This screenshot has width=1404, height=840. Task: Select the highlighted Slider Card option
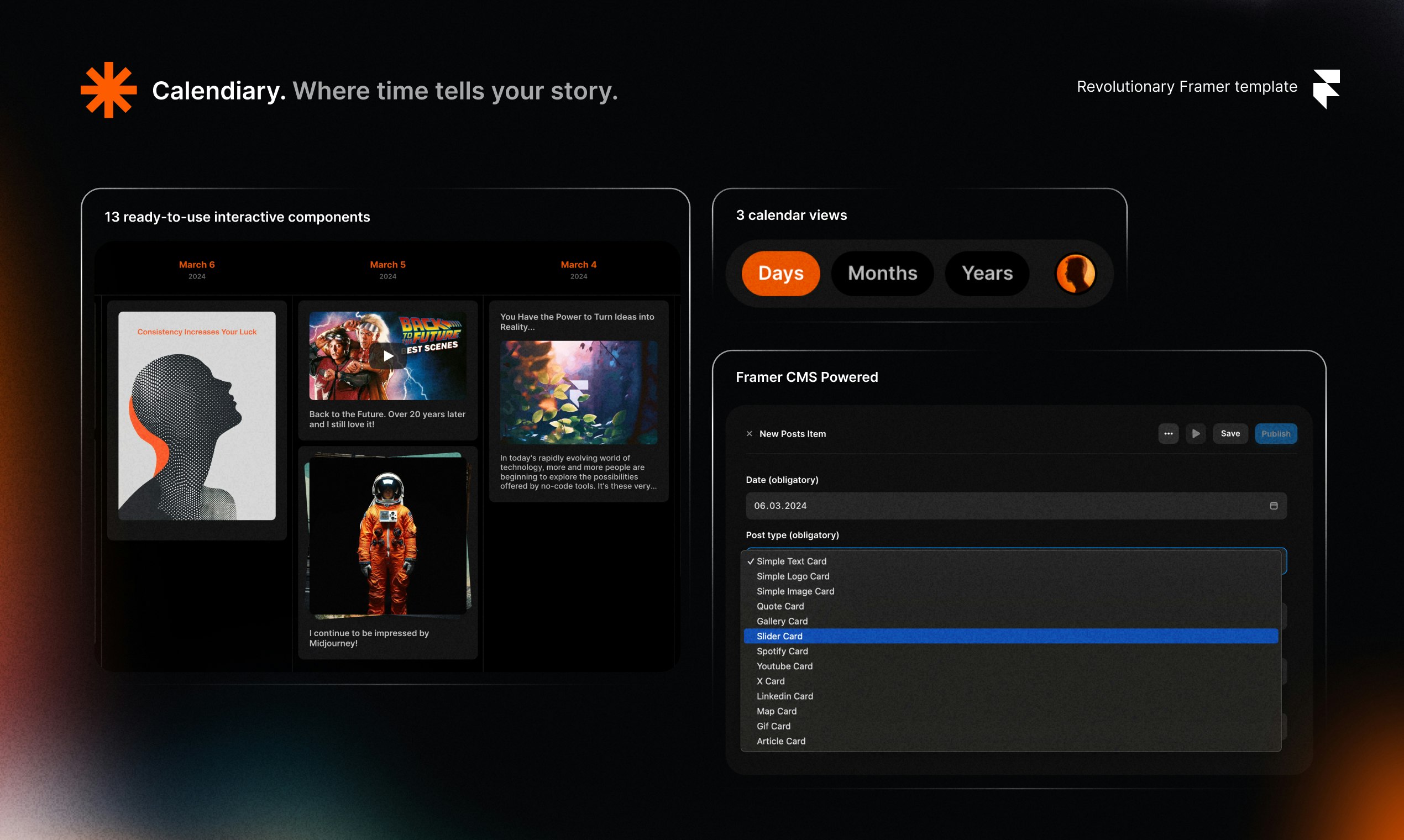1010,636
